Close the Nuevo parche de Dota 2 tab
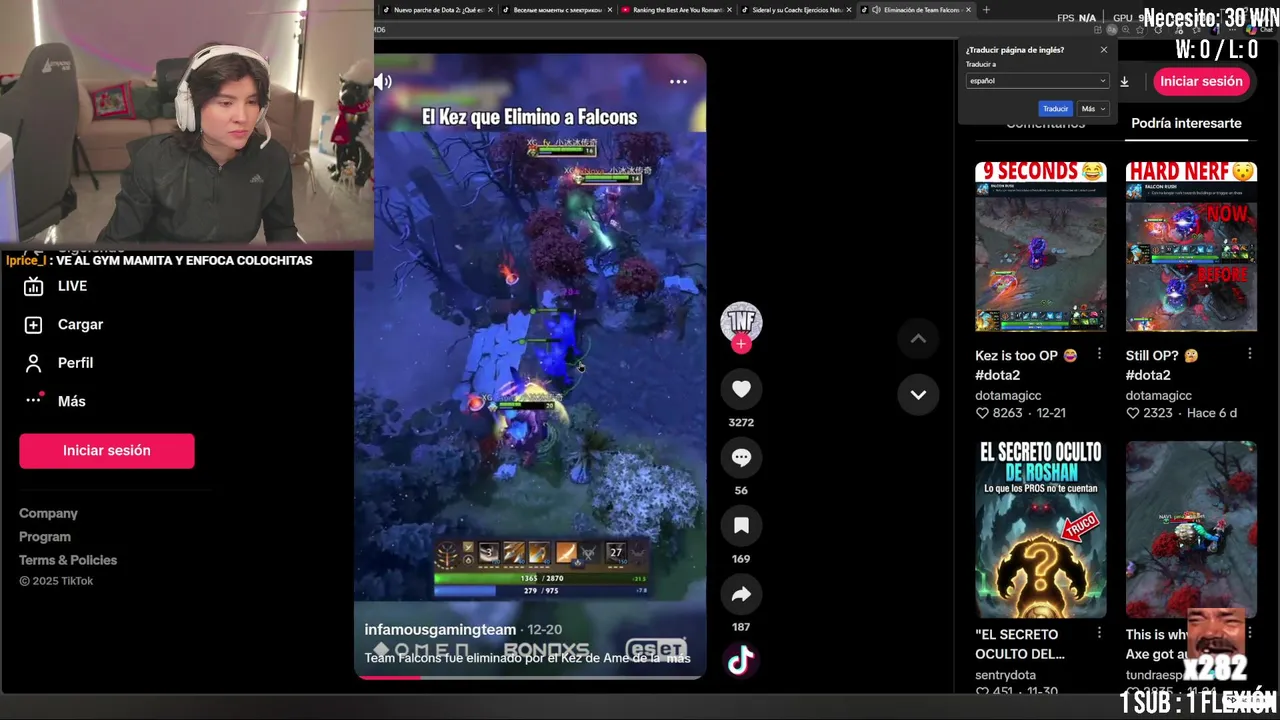The width and height of the screenshot is (1280, 720). [x=490, y=10]
